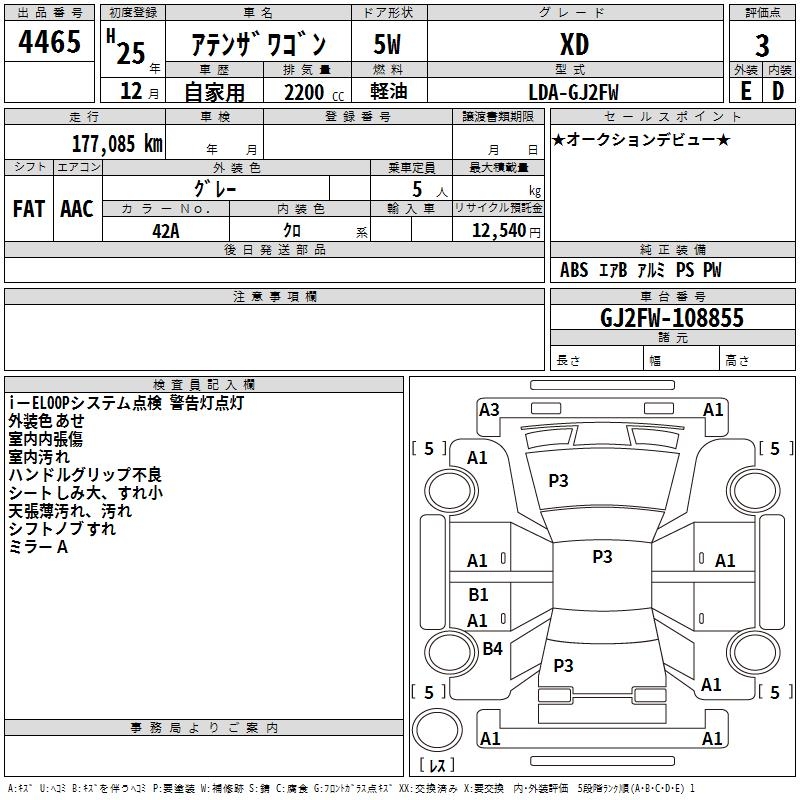This screenshot has height=800, width=800.
Task: Click the damage code legend at bottom
Action: pyautogui.click(x=351, y=789)
